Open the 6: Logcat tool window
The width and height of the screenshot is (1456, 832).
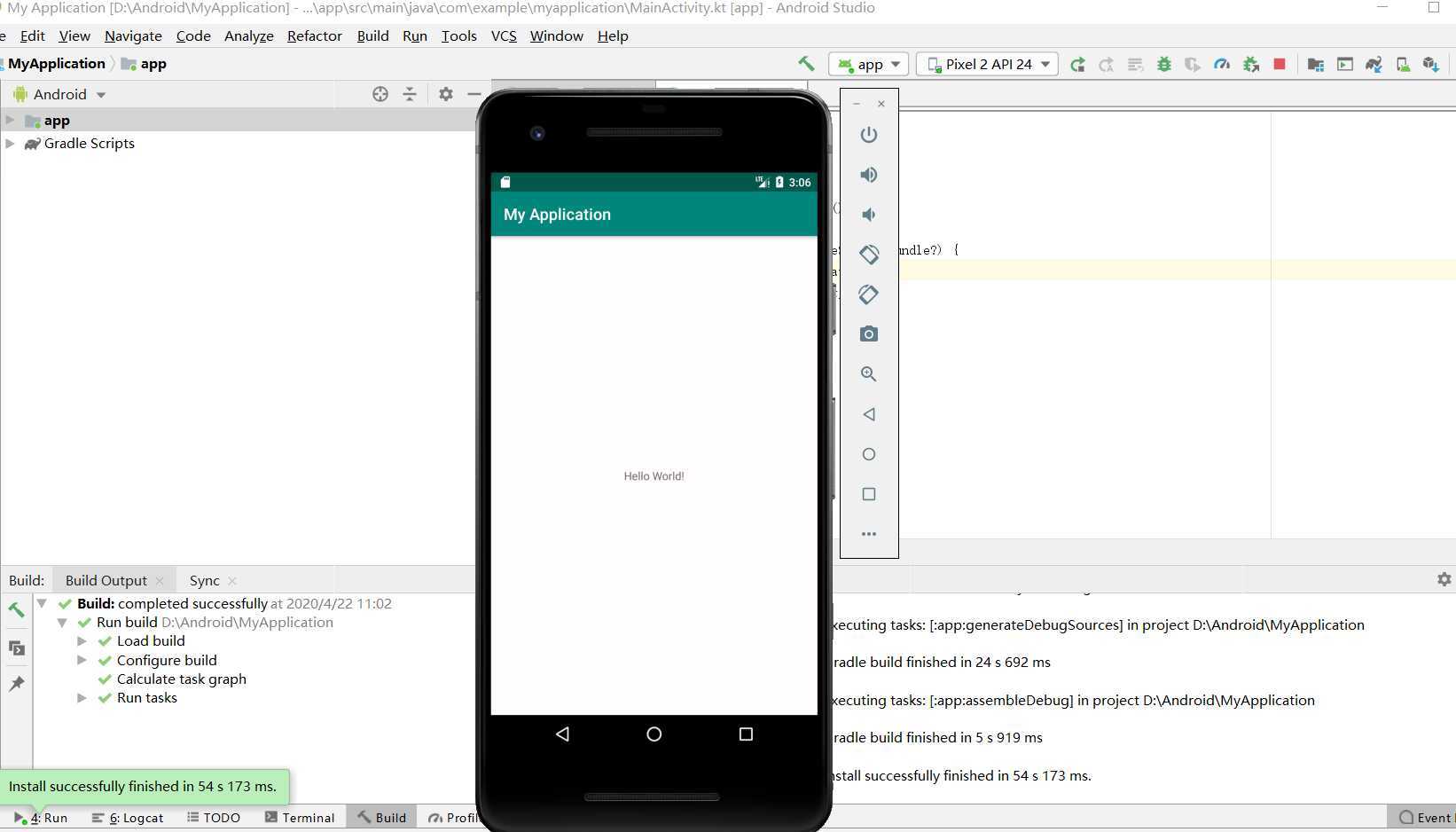[x=128, y=818]
